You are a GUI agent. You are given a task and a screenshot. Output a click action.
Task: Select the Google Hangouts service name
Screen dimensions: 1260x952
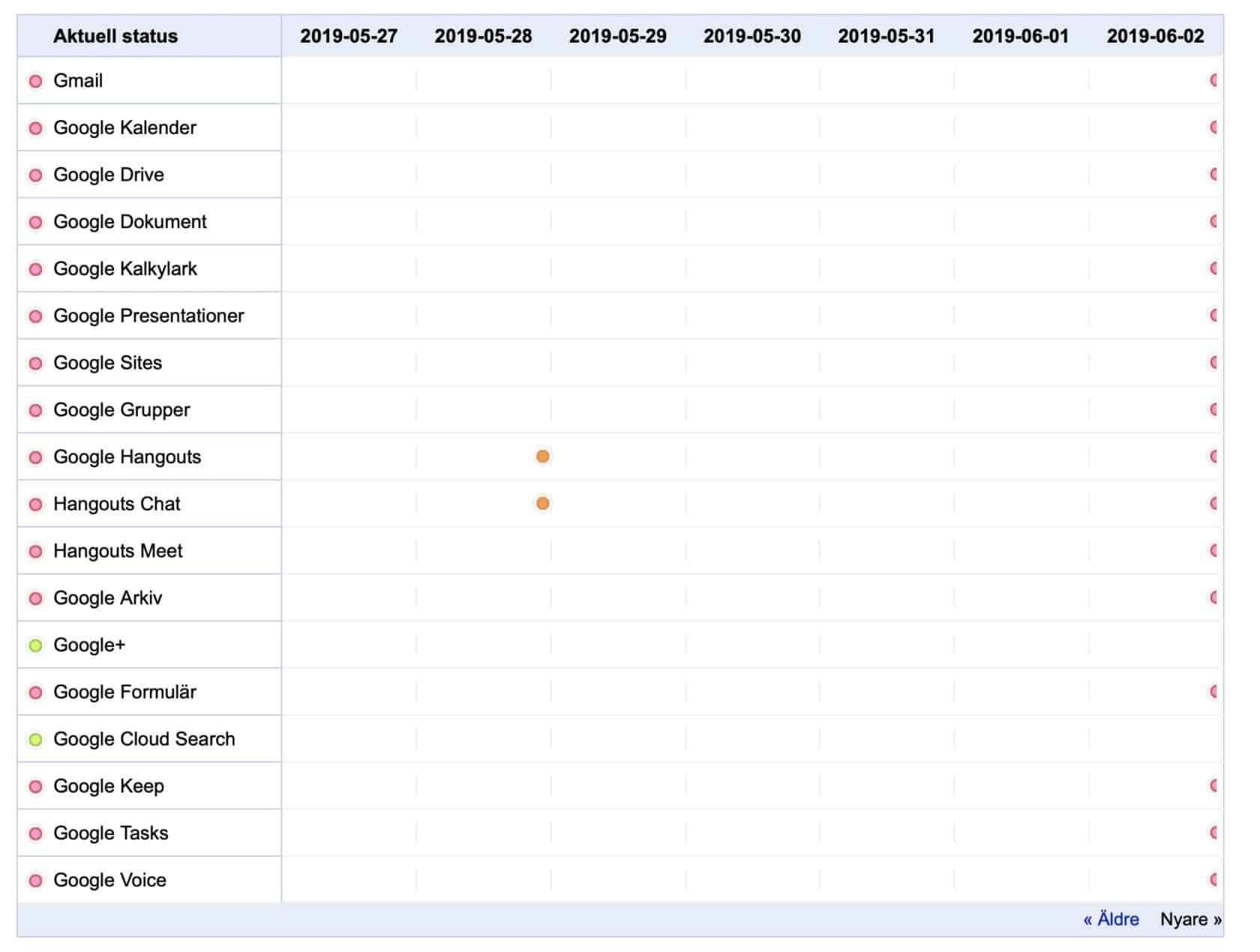[127, 457]
